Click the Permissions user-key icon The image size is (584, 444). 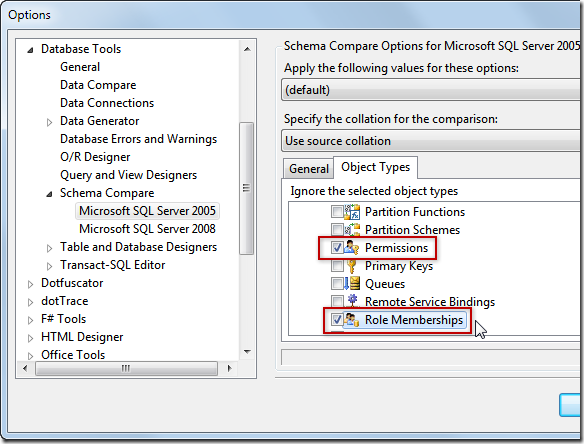(351, 248)
